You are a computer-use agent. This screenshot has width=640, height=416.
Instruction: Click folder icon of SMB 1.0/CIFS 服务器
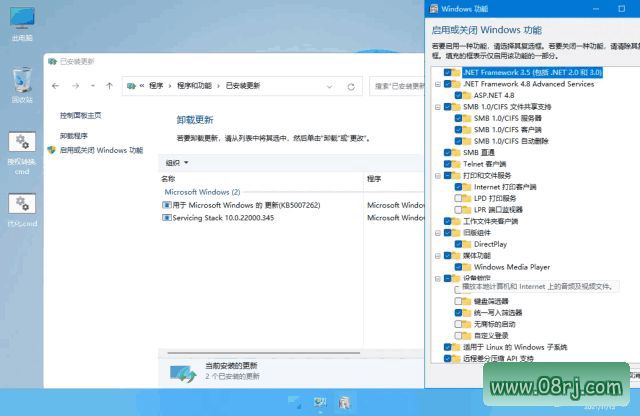[467, 118]
